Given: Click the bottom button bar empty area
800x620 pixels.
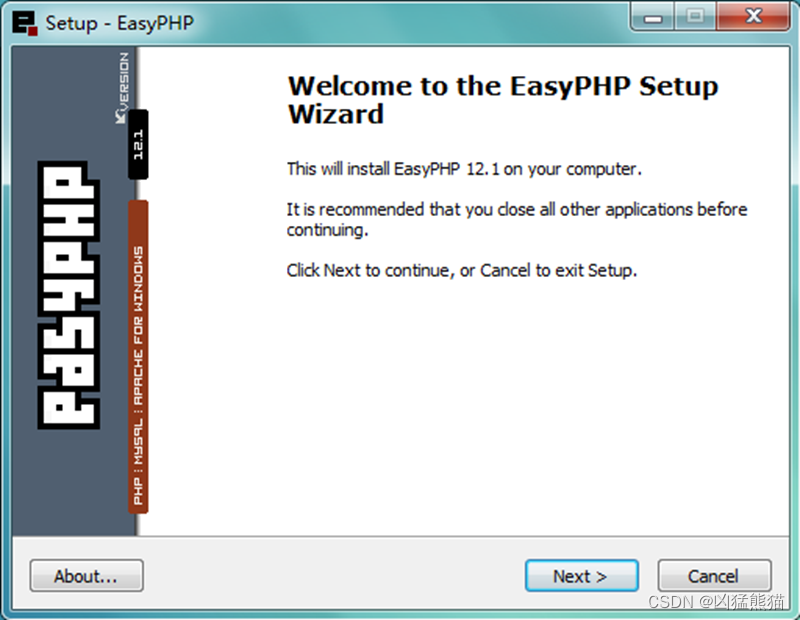Looking at the screenshot, I should 332,576.
